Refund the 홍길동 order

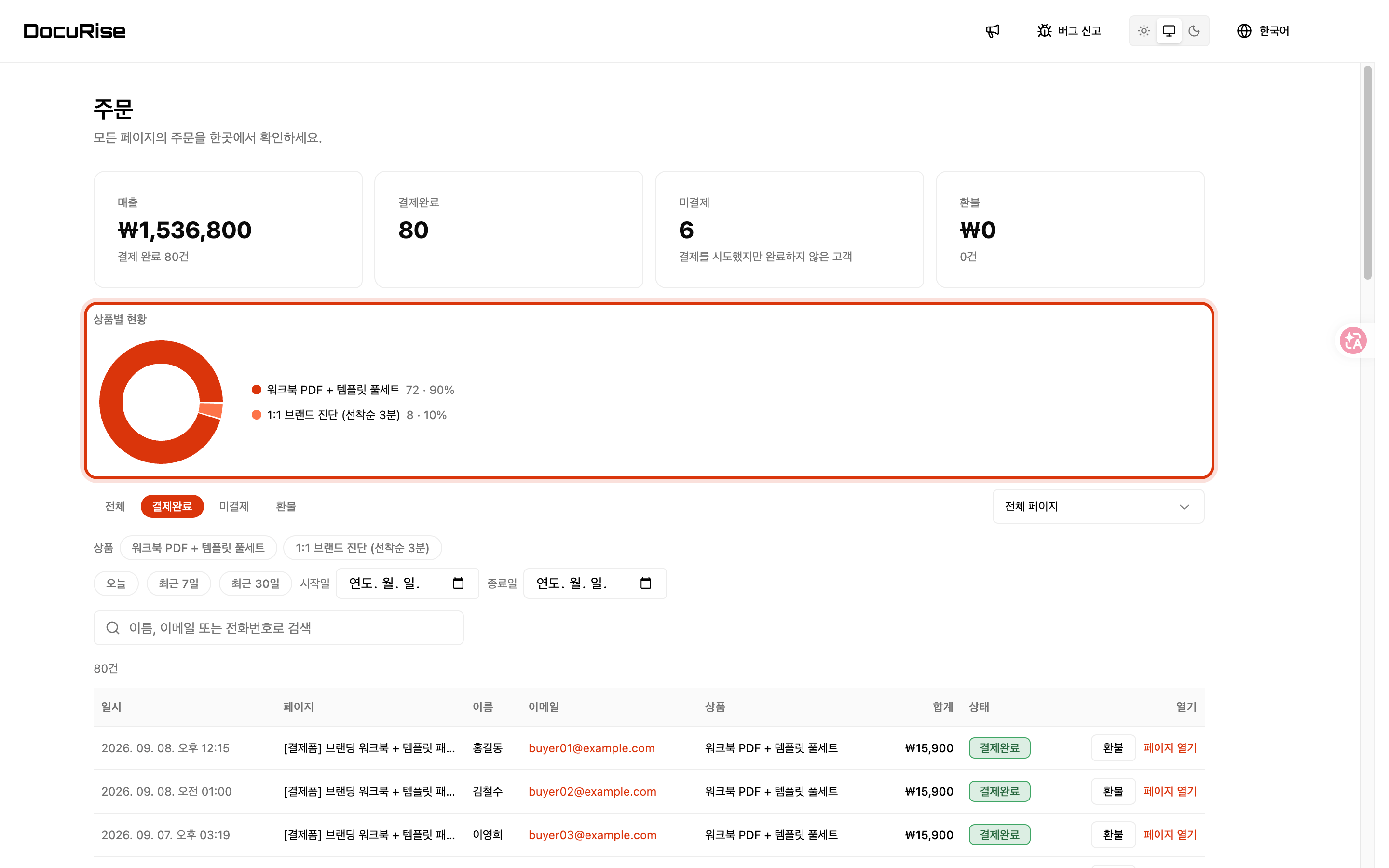tap(1113, 748)
